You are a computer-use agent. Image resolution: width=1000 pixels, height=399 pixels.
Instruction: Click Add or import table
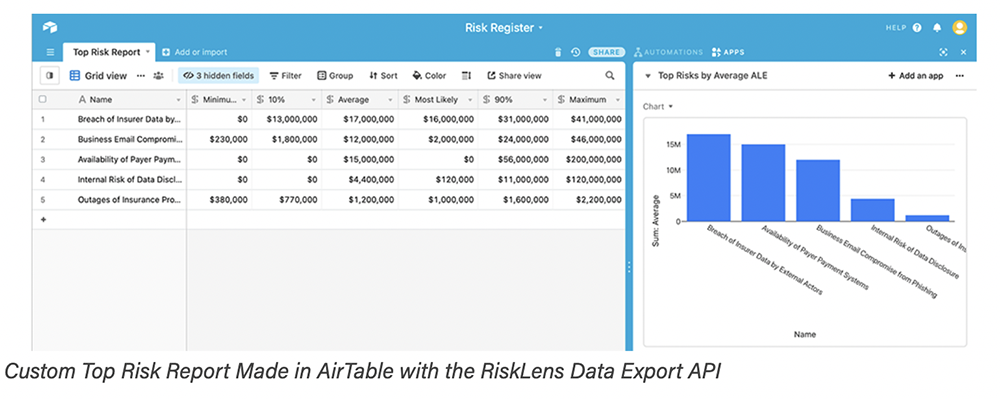coord(195,52)
